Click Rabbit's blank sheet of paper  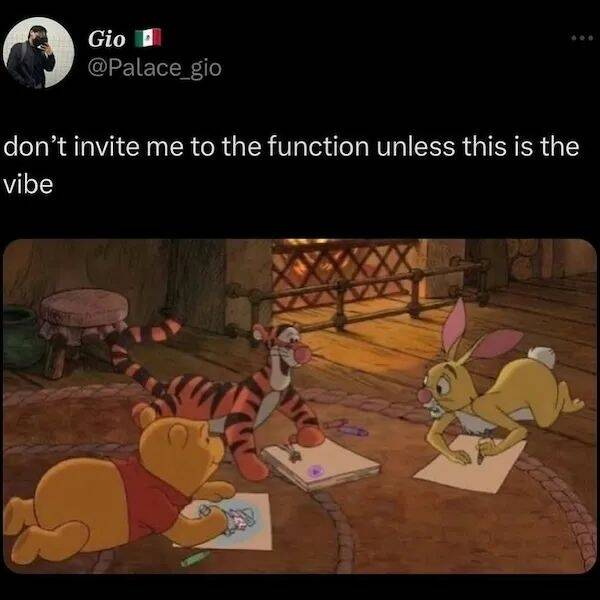click(470, 464)
